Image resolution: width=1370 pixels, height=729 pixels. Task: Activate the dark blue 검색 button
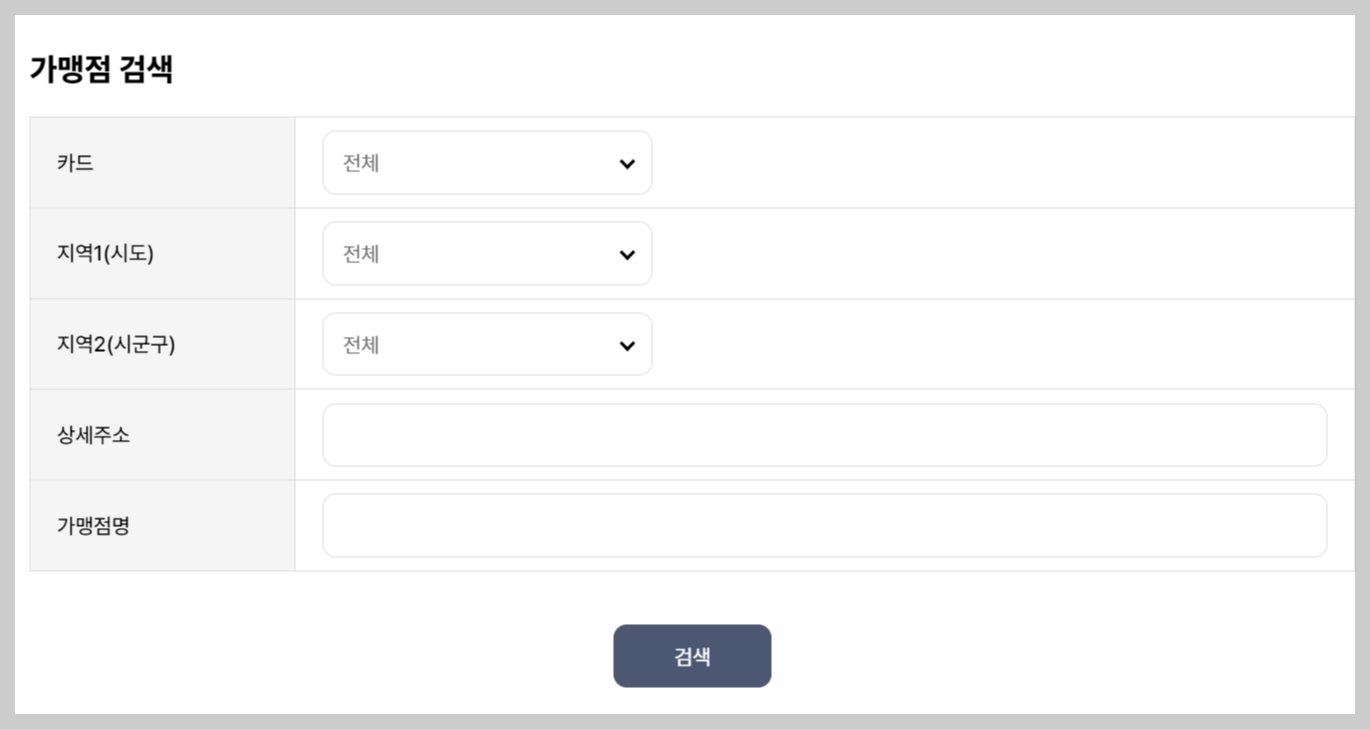click(x=692, y=655)
